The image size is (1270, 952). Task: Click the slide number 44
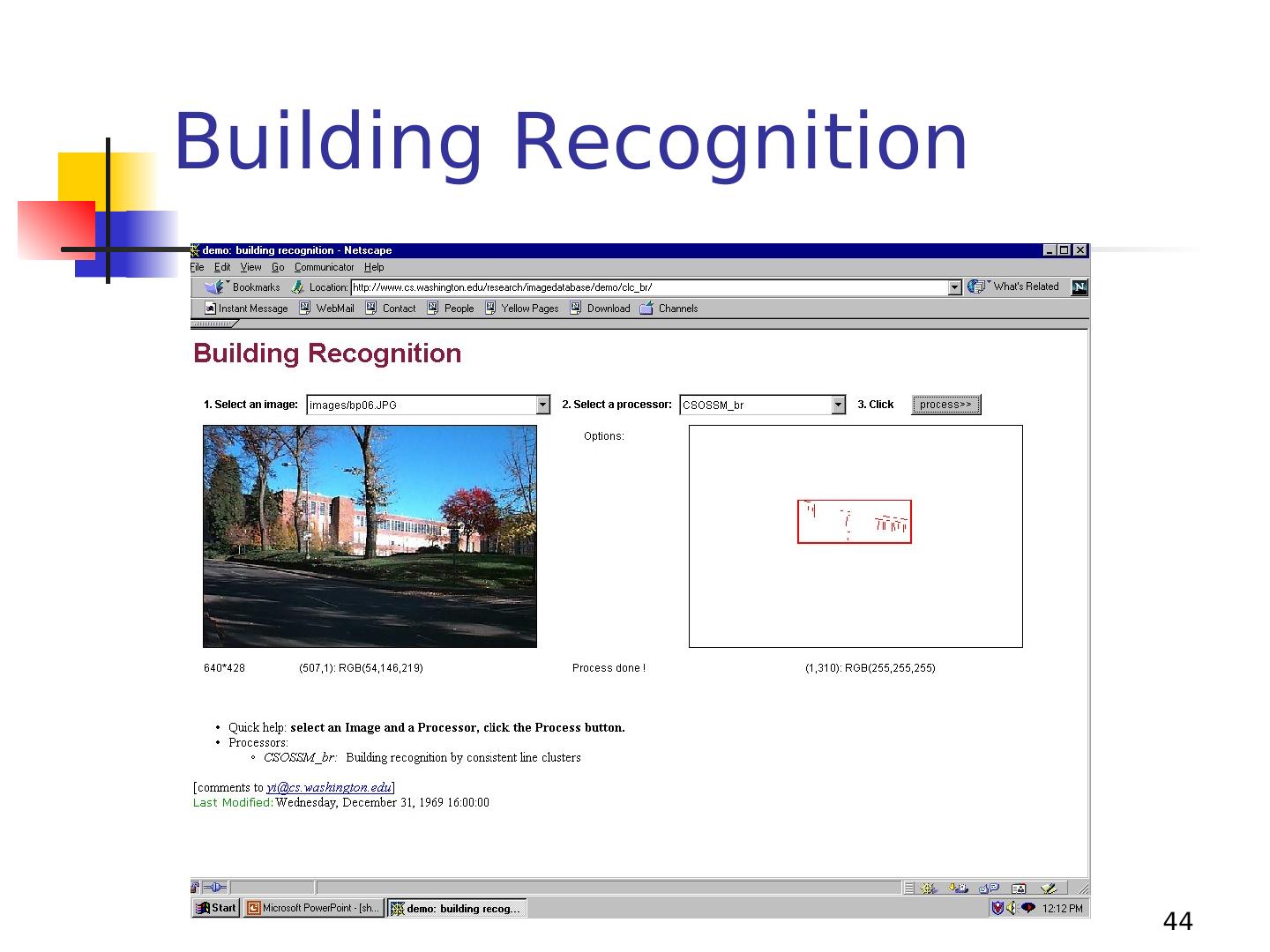[x=1178, y=922]
